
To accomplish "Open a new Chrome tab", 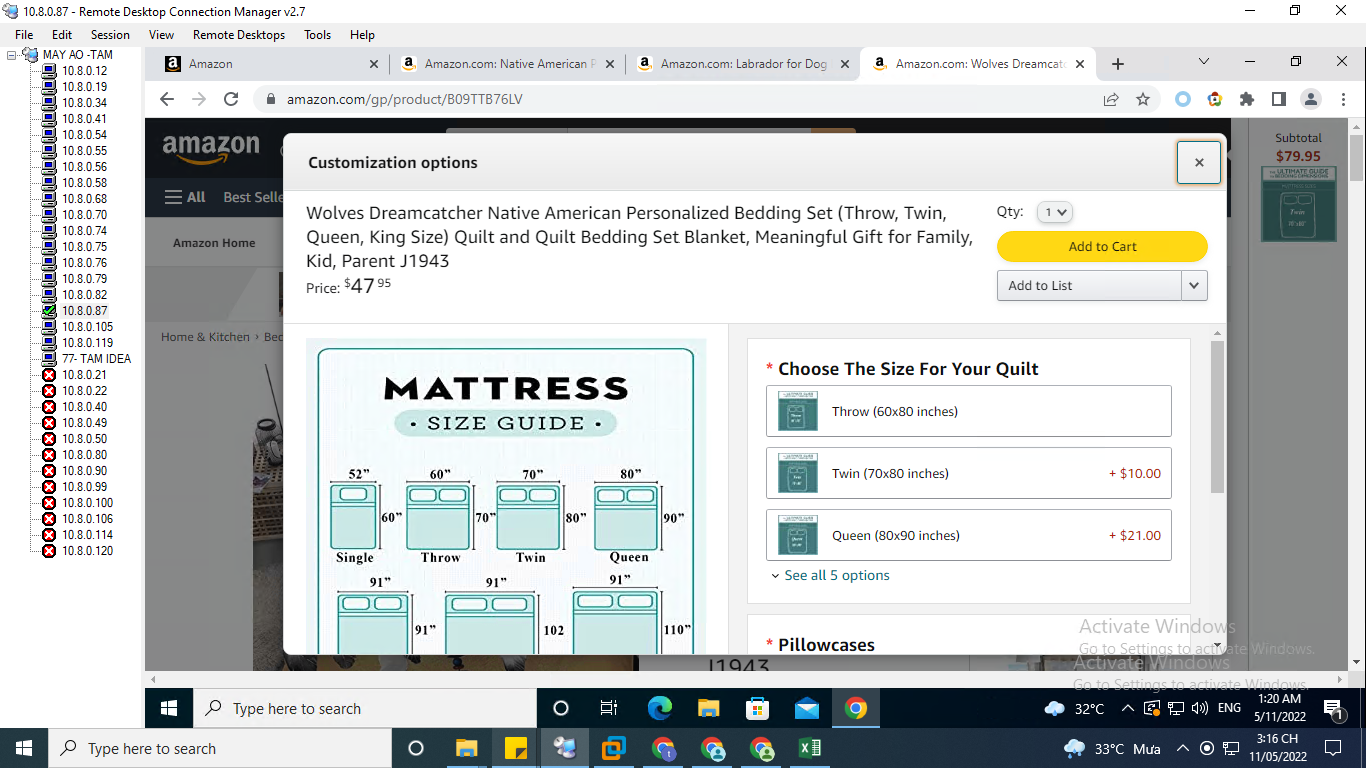I will [1118, 64].
